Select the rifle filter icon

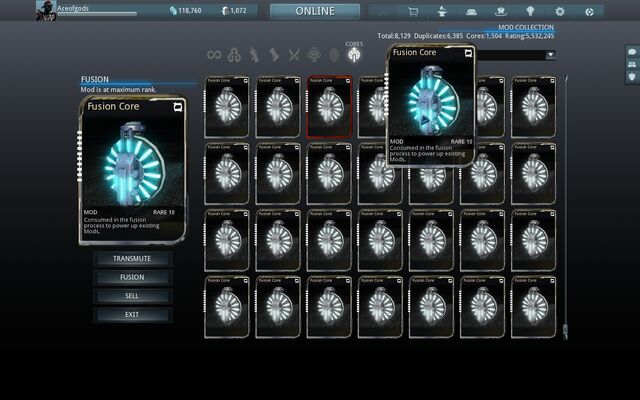tap(254, 55)
